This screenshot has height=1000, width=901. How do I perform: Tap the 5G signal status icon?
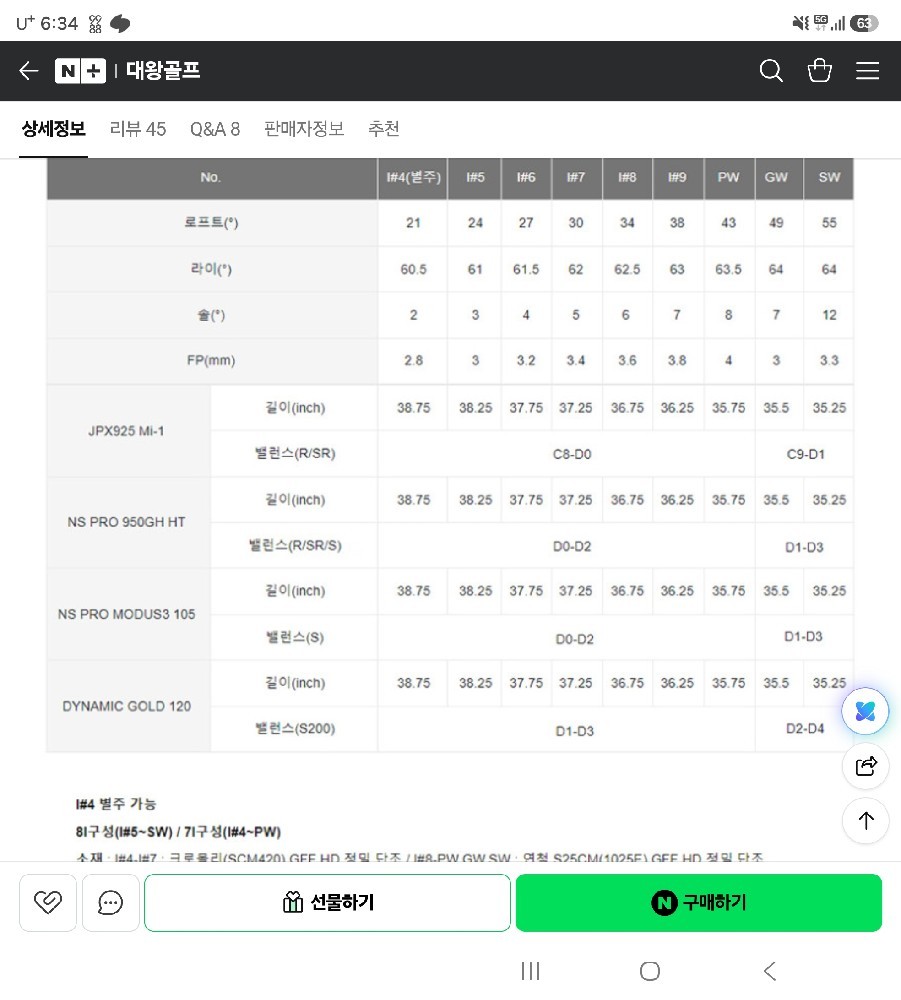point(821,24)
